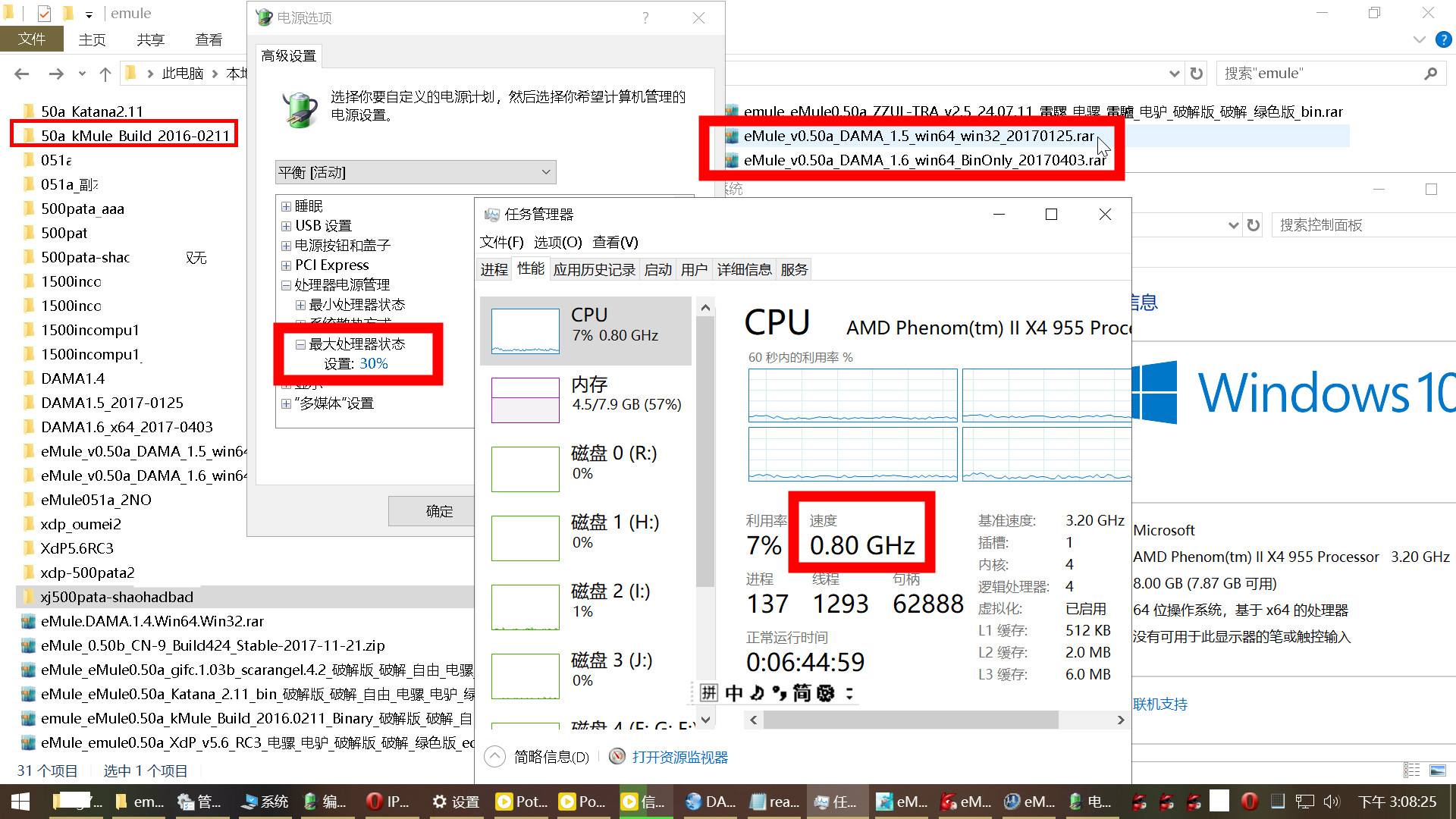Click the 联机支持 link in System window
The height and width of the screenshot is (819, 1456).
coord(1160,704)
